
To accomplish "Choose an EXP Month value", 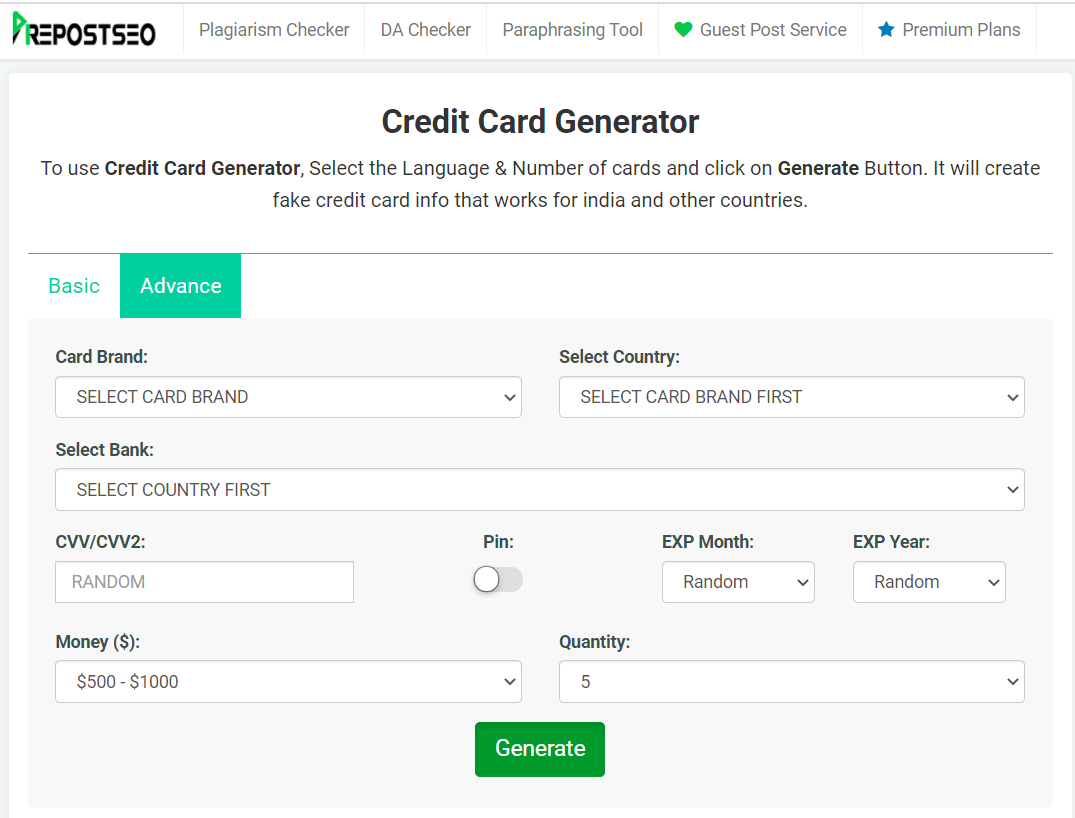I will (x=738, y=582).
